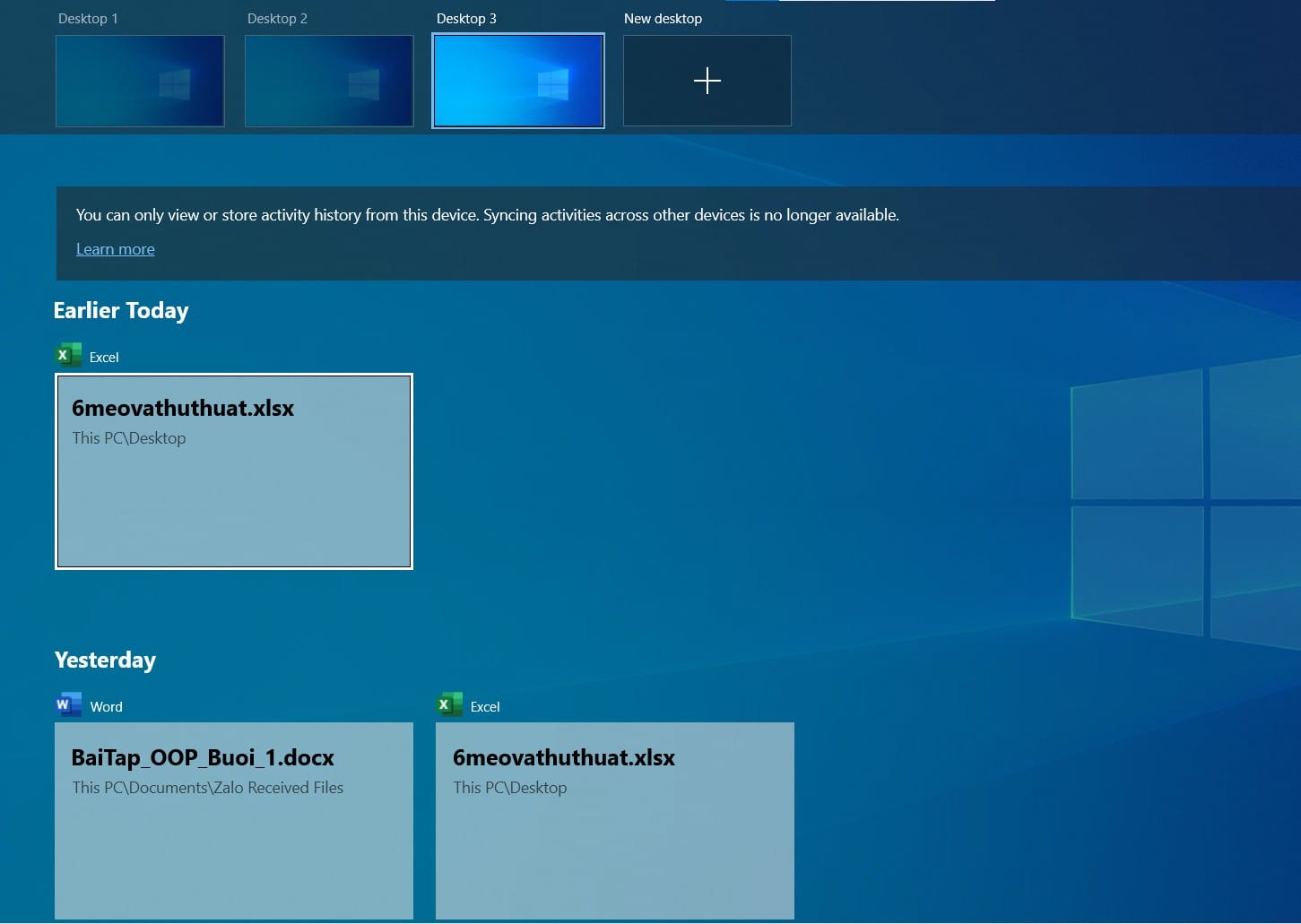Open 6meovathuthuat.xlsx card under Earlier Today
The height and width of the screenshot is (924, 1301).
[234, 471]
